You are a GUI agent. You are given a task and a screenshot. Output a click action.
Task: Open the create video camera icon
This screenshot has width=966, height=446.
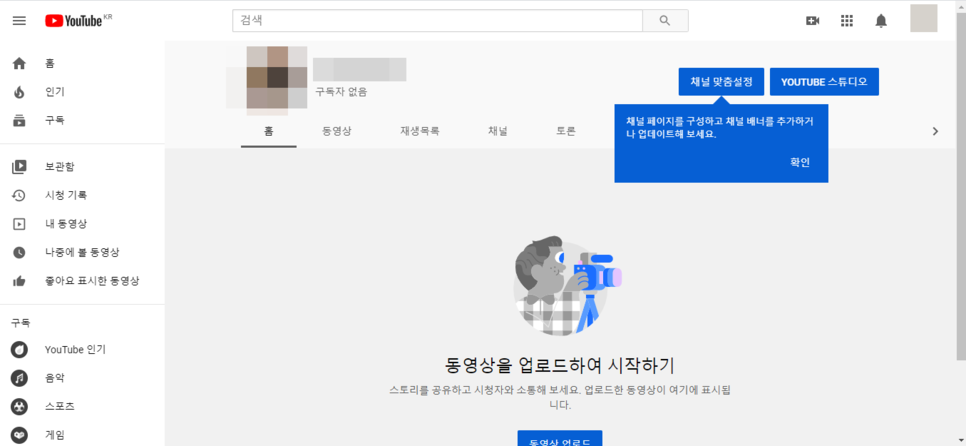point(813,21)
